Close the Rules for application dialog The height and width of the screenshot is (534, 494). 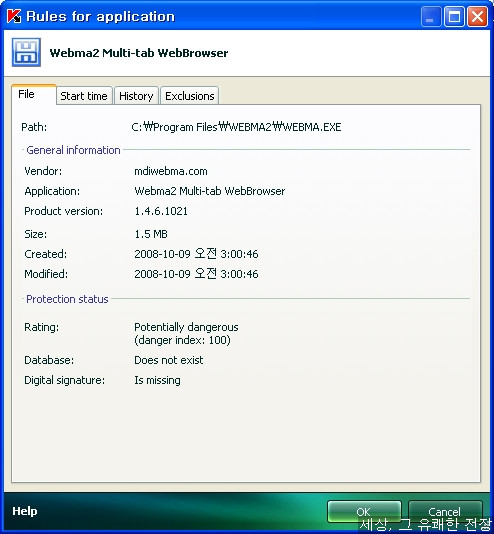477,16
